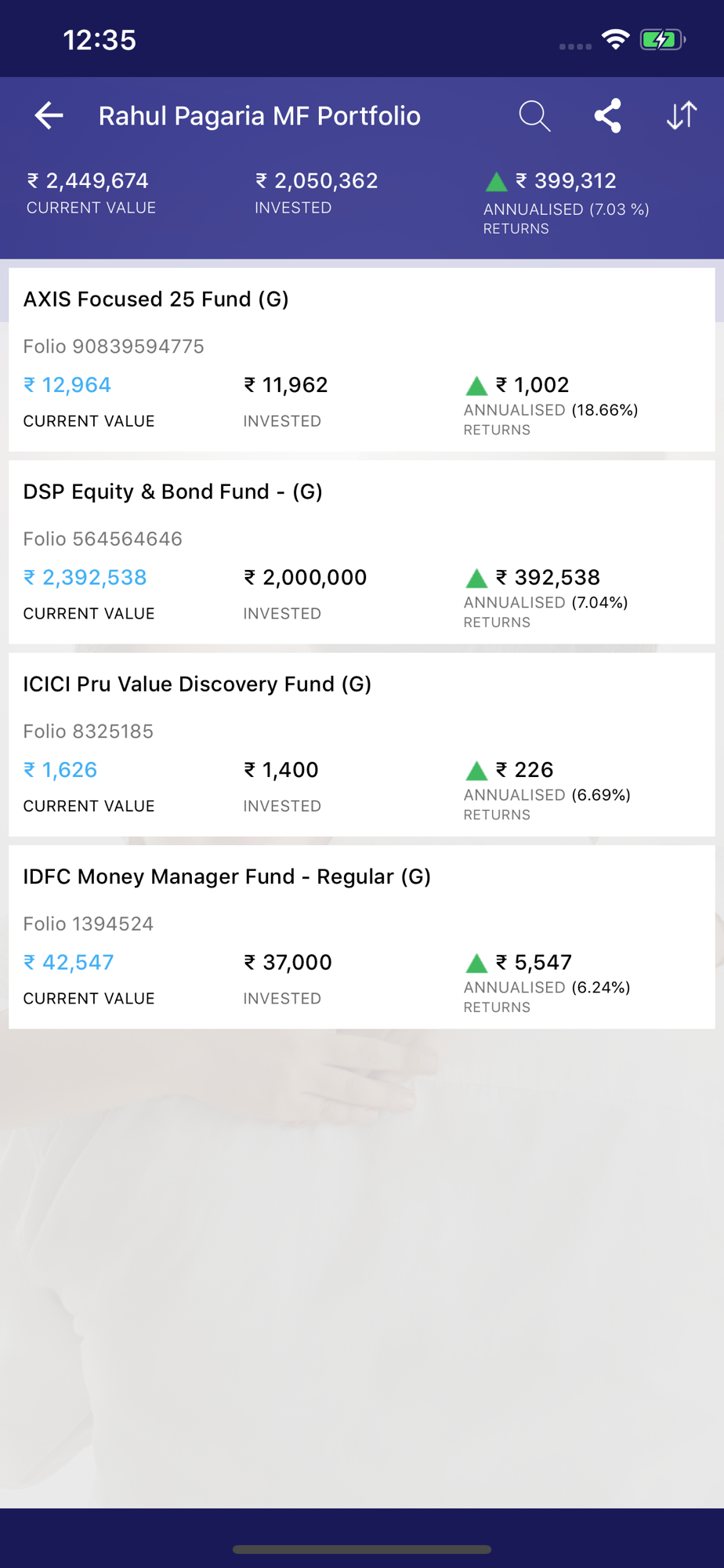The width and height of the screenshot is (724, 1568).
Task: Tap the ₹ 12,964 current value
Action: tap(67, 385)
